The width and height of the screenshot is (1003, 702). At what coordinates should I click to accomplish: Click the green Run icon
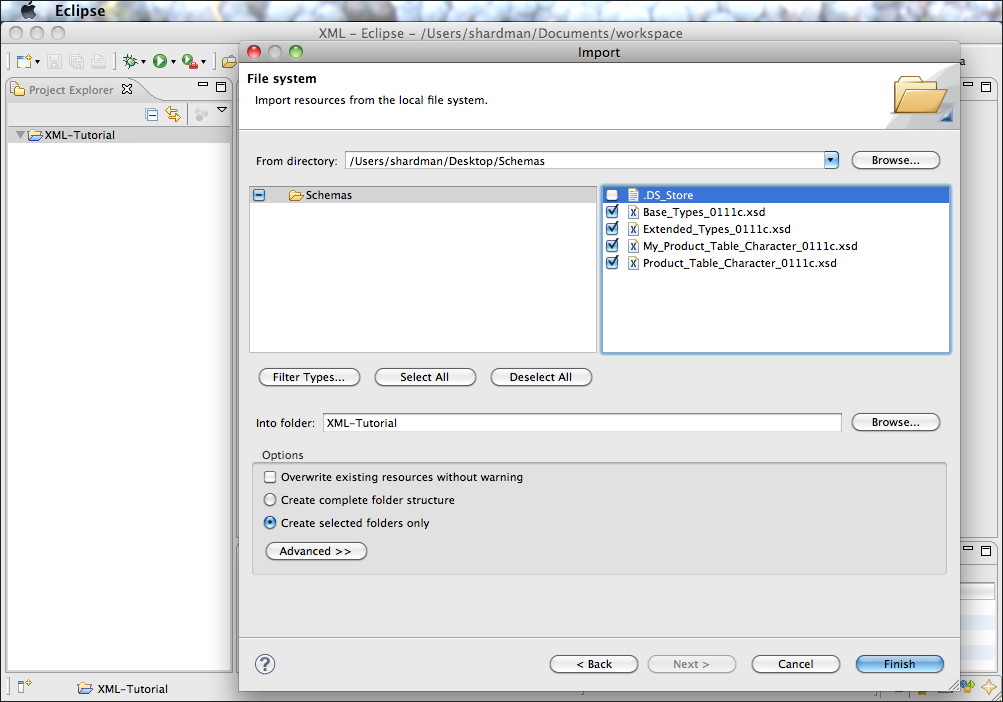(160, 61)
